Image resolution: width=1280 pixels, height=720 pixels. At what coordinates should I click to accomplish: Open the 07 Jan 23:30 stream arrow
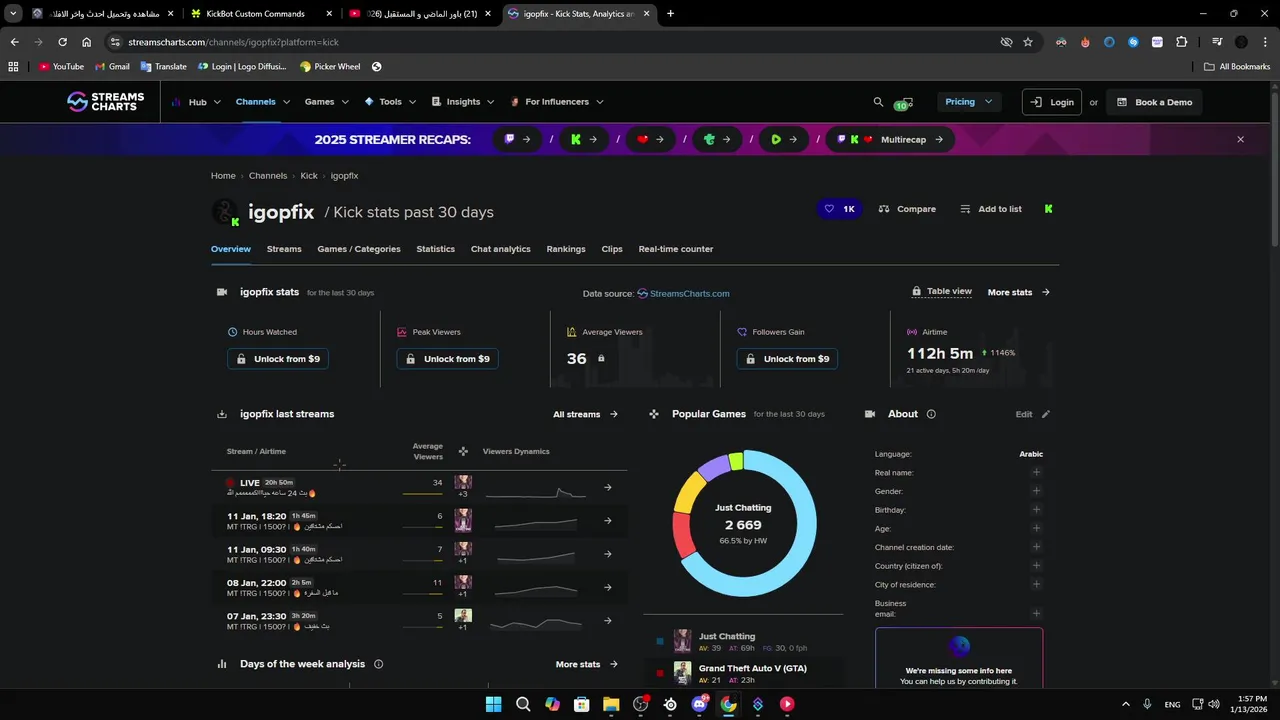click(607, 620)
